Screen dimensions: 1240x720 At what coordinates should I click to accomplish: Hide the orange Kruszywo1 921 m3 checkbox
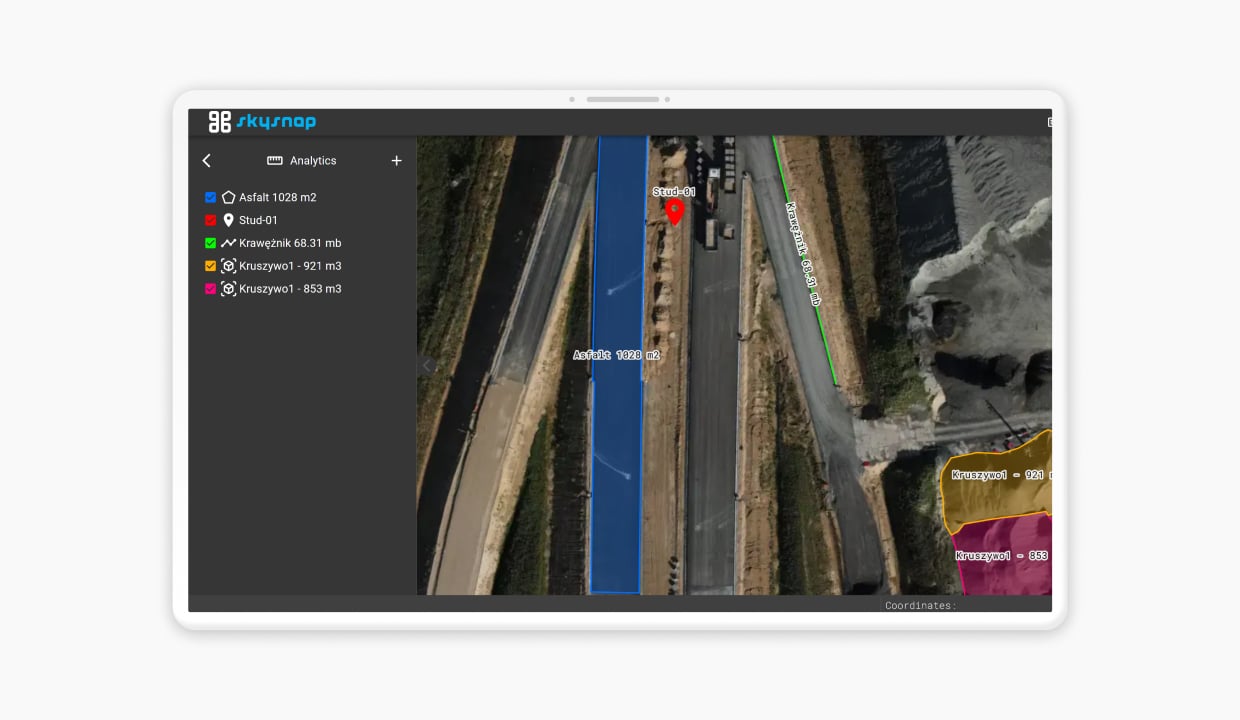[x=210, y=266]
